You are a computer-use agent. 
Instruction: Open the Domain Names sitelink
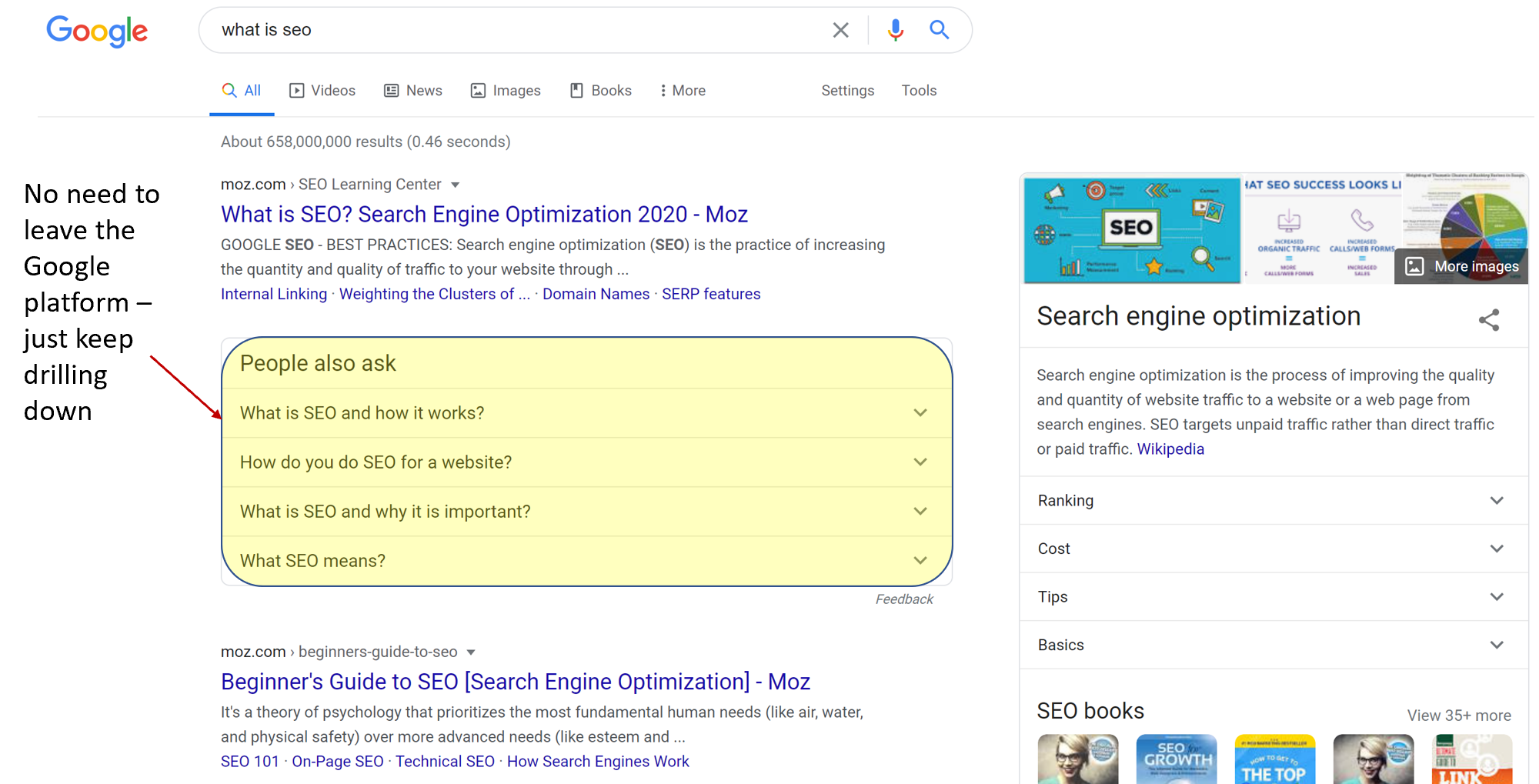pyautogui.click(x=596, y=294)
